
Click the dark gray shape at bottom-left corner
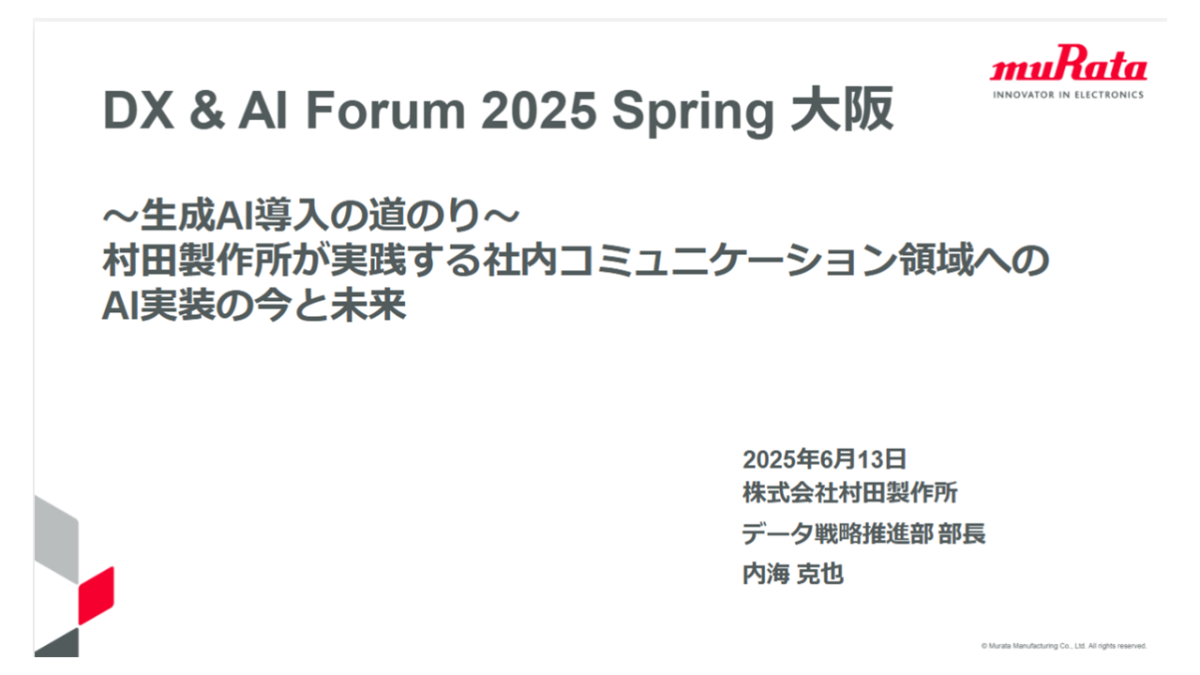[x=57, y=640]
